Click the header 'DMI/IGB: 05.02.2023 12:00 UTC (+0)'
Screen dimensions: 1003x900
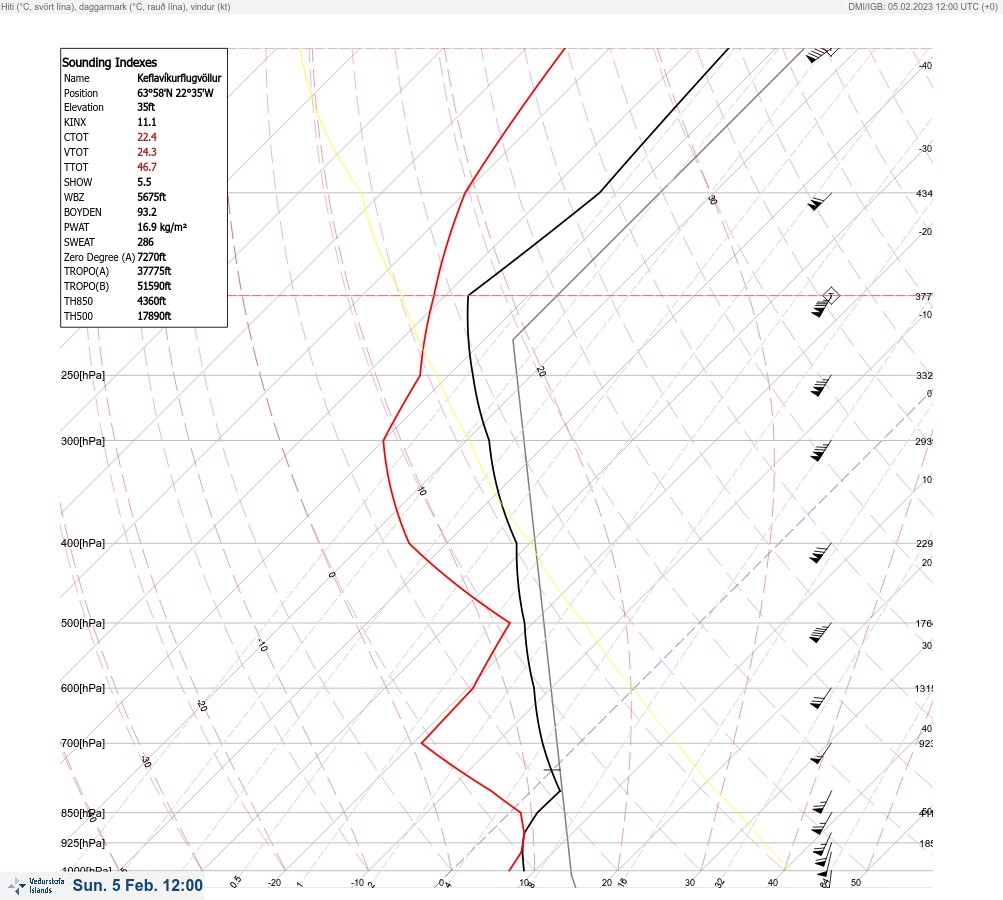[922, 6]
